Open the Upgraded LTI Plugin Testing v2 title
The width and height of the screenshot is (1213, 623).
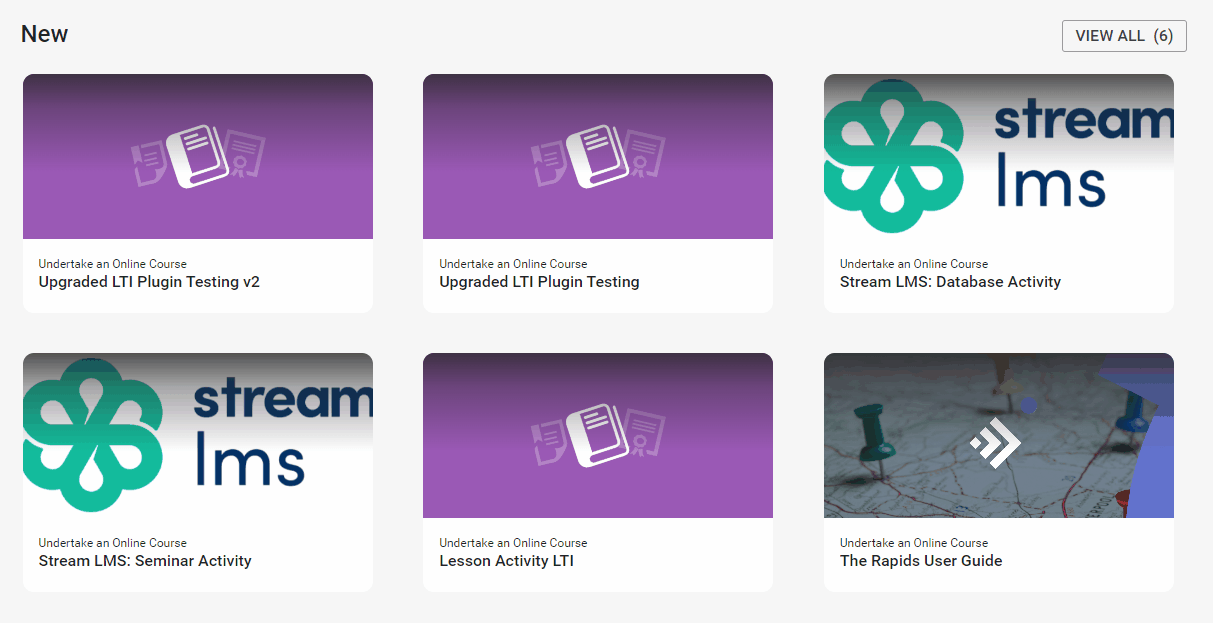tap(149, 282)
